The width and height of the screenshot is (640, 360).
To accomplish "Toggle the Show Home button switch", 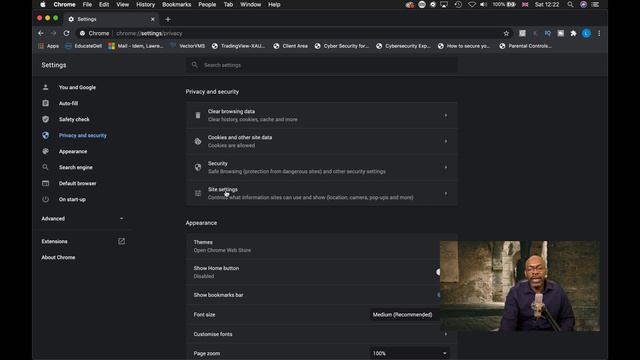I will click(x=438, y=272).
